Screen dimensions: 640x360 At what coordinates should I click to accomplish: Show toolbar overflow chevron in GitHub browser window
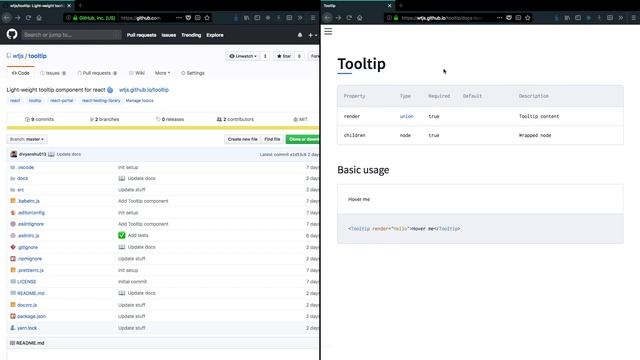(300, 18)
